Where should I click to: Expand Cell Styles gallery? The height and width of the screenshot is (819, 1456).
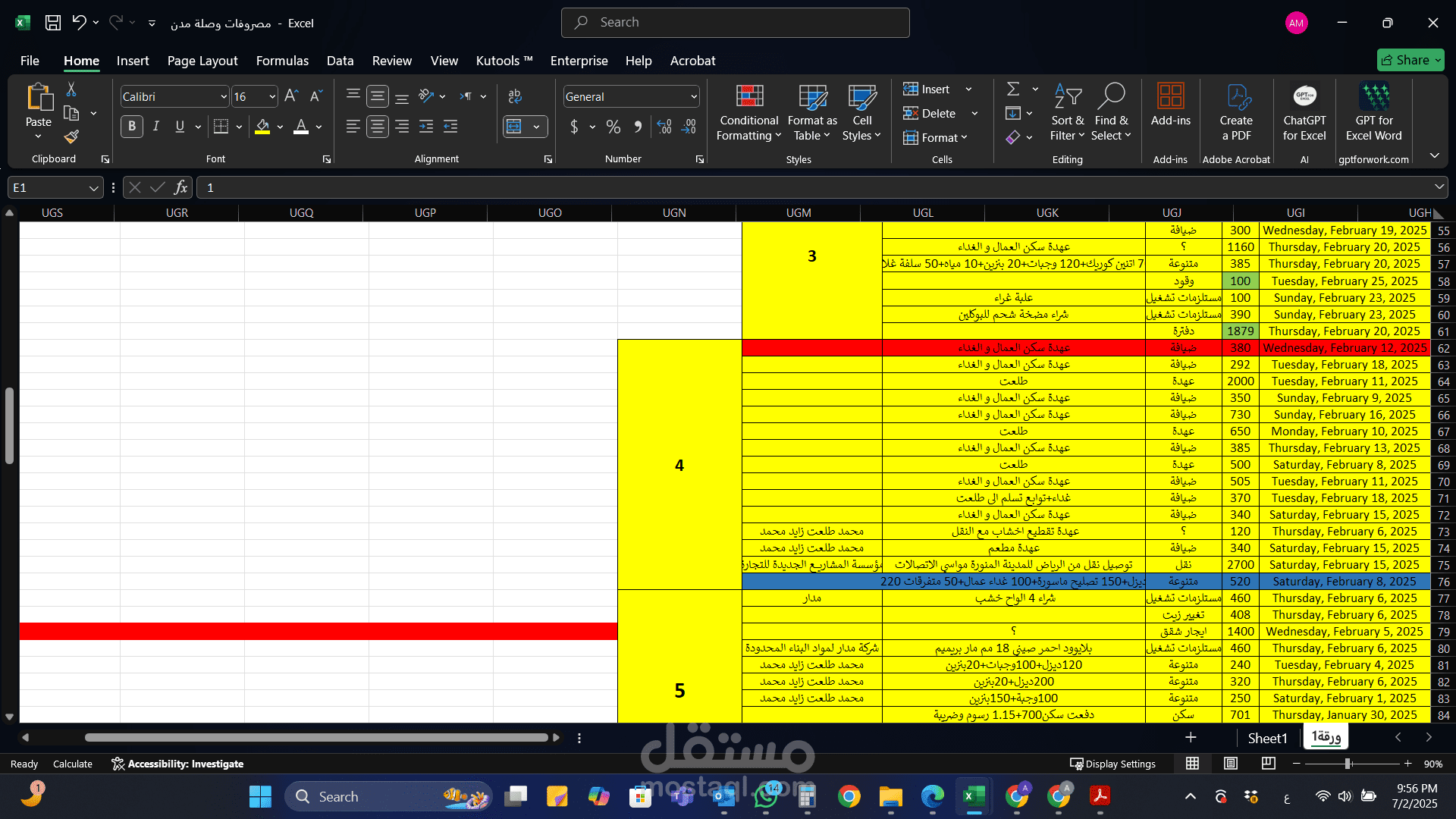[862, 112]
